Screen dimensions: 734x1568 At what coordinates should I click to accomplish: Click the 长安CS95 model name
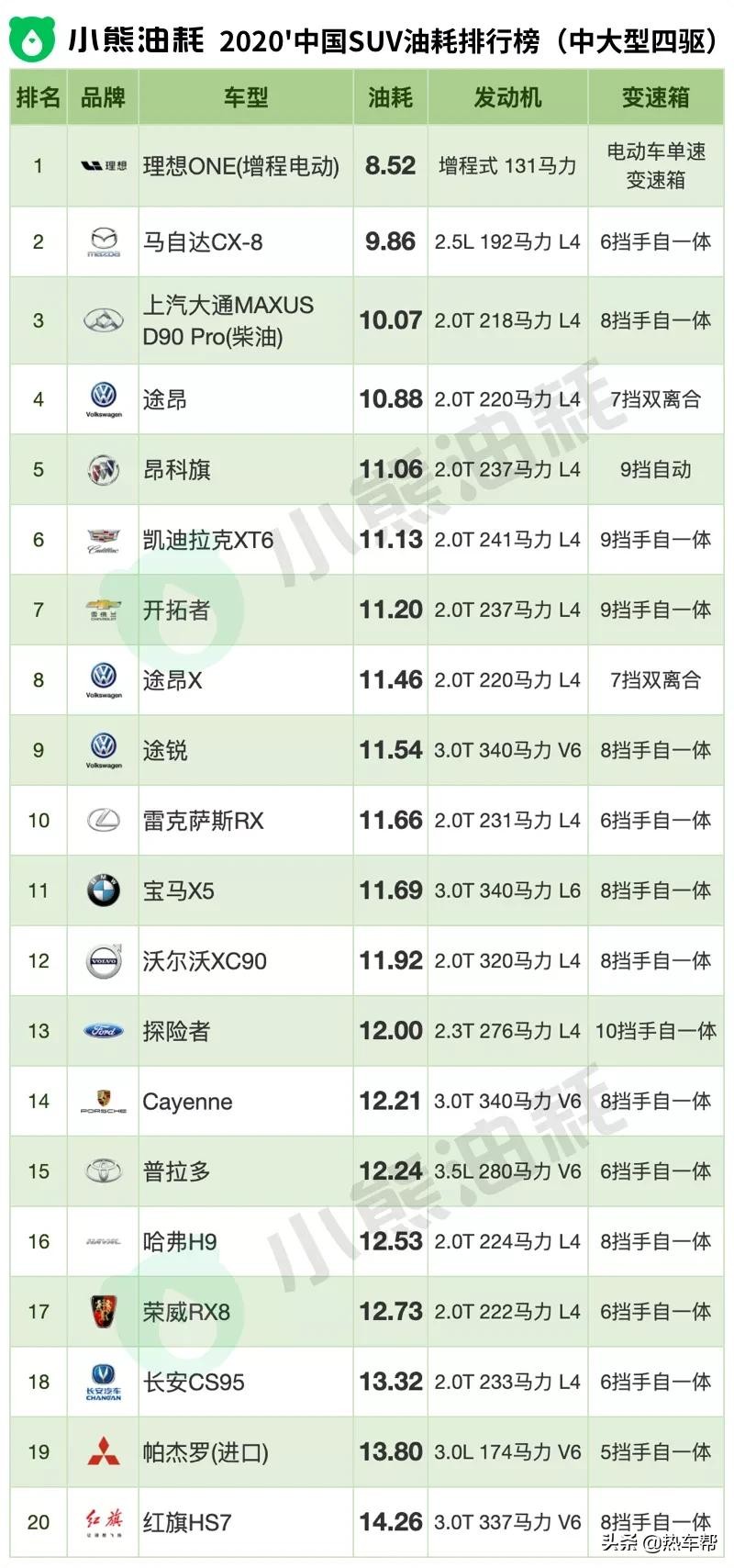[x=194, y=1382]
